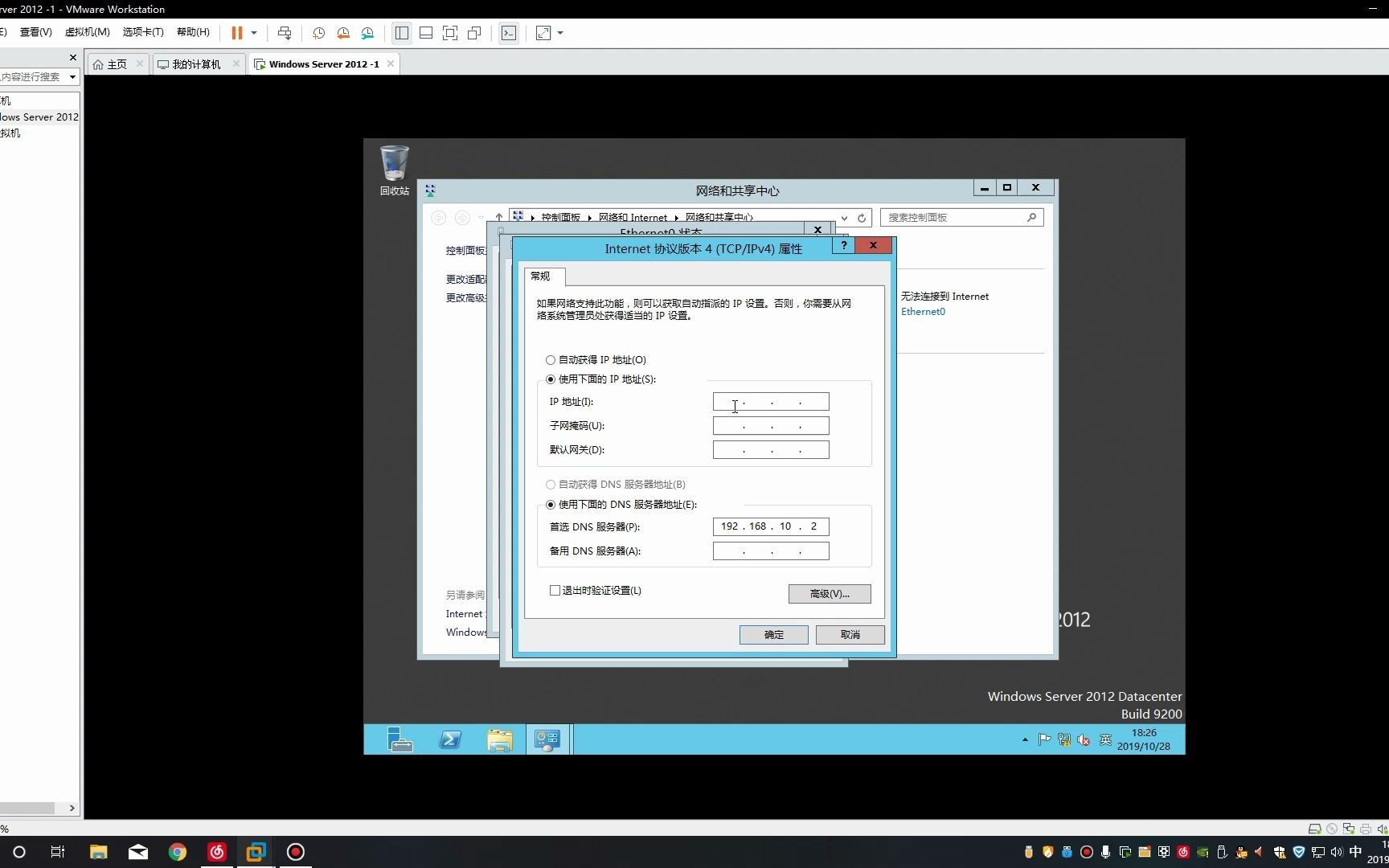Click the 备用 DNS 服务器 field
Screen dimensions: 1389x868
[x=771, y=551]
